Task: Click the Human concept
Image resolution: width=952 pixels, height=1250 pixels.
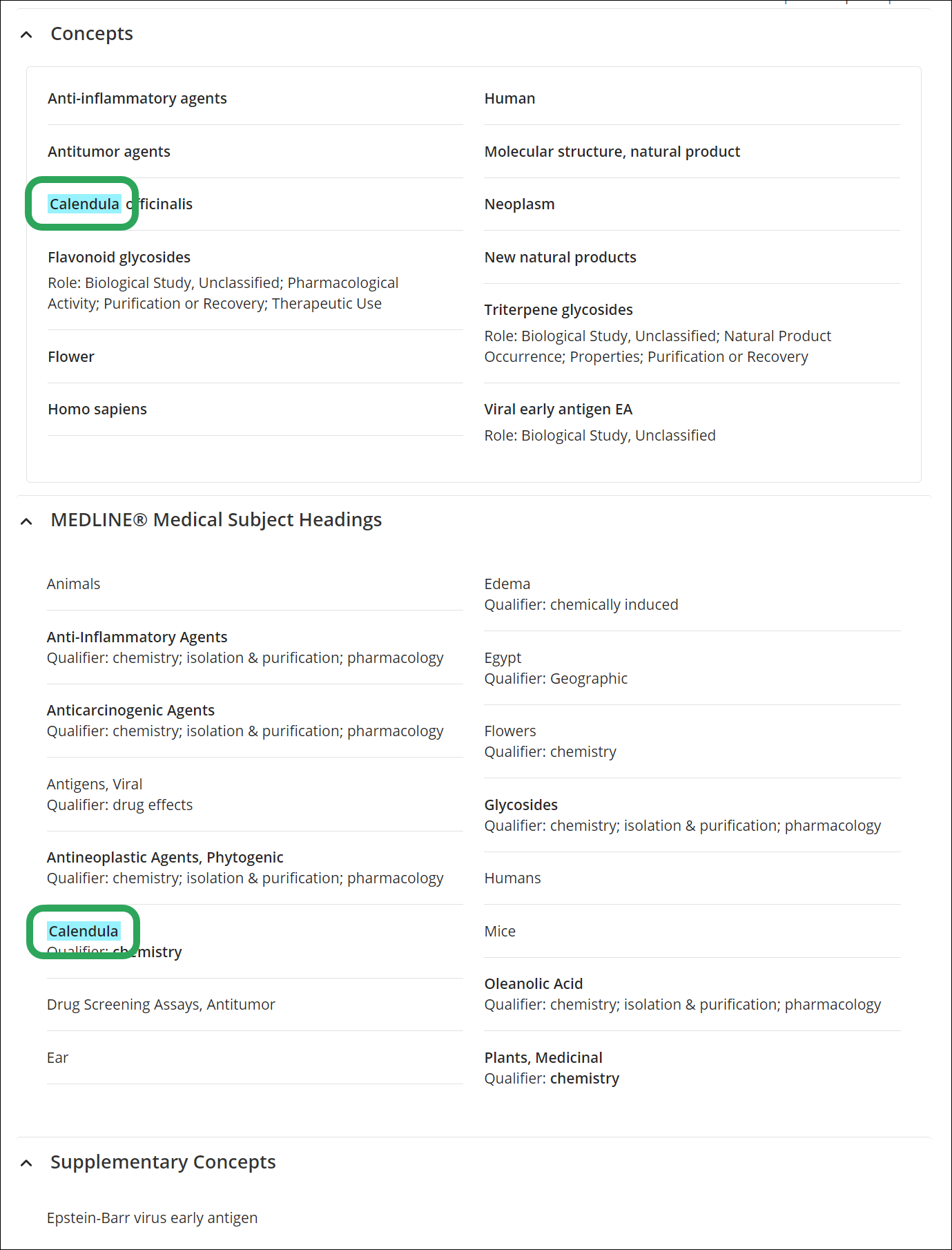Action: click(509, 98)
